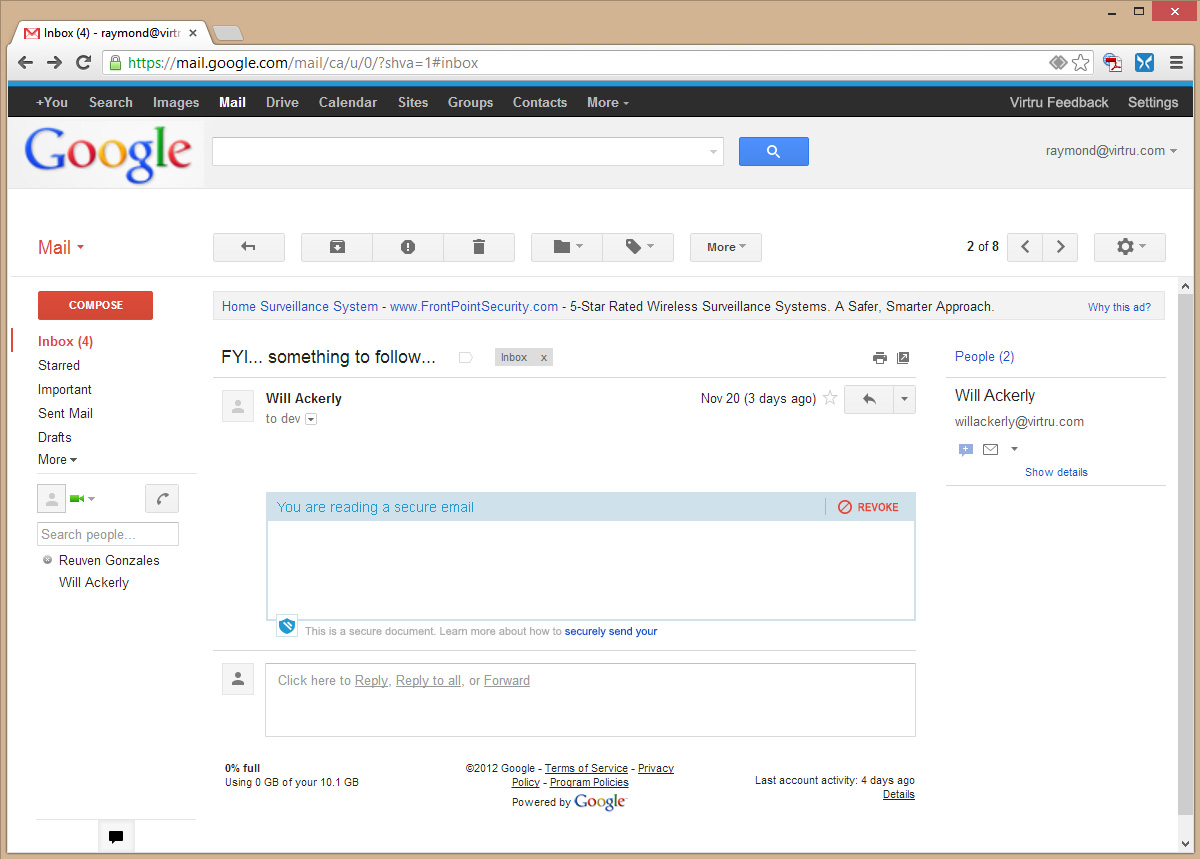The height and width of the screenshot is (859, 1200).
Task: Show details arrow next to 'to dev'
Action: (311, 419)
